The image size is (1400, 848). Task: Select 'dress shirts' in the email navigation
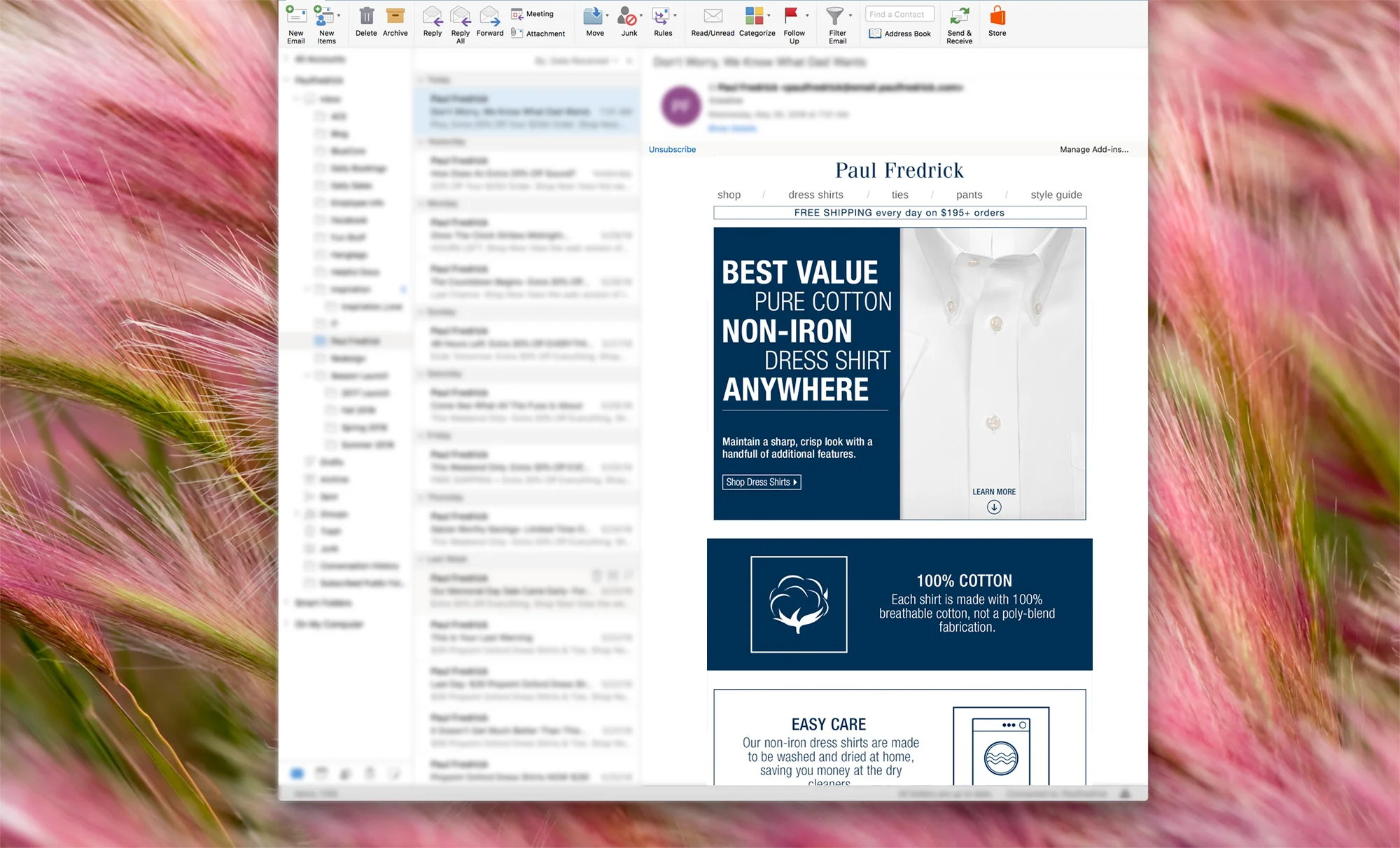815,195
